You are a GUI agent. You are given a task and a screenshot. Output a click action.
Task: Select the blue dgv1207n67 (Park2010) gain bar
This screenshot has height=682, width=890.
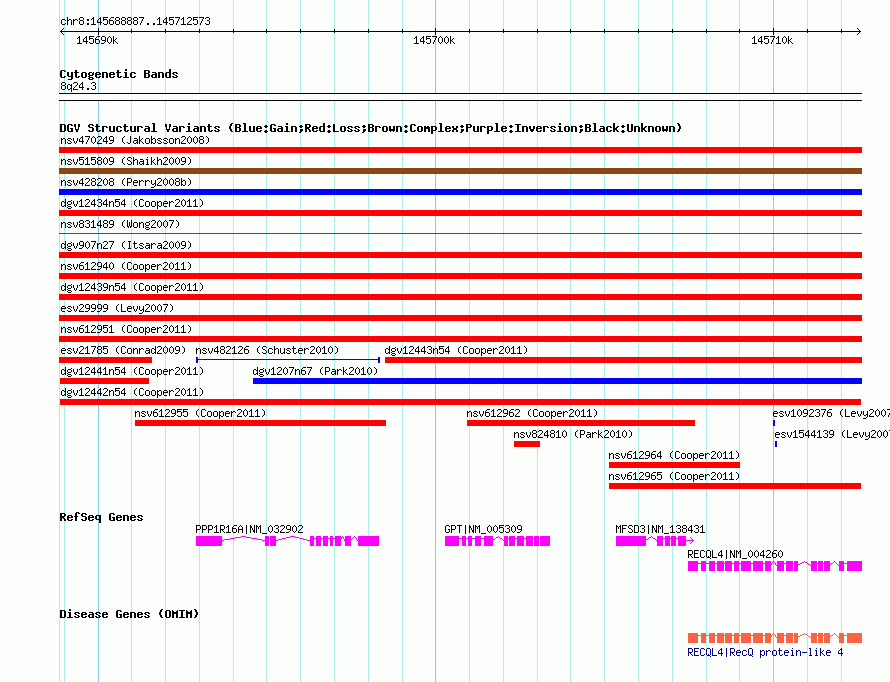[x=557, y=381]
